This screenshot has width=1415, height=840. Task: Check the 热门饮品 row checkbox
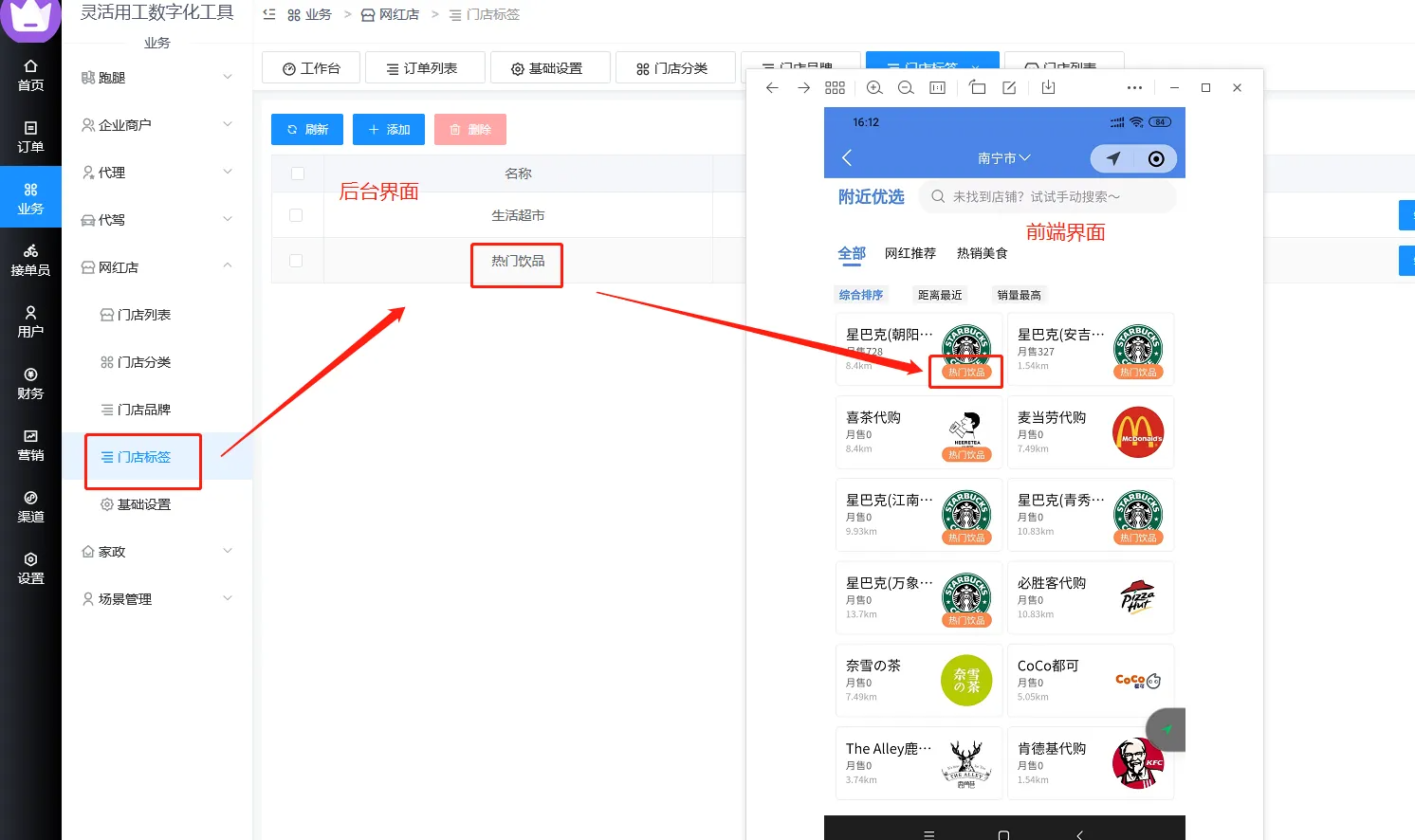pos(296,261)
